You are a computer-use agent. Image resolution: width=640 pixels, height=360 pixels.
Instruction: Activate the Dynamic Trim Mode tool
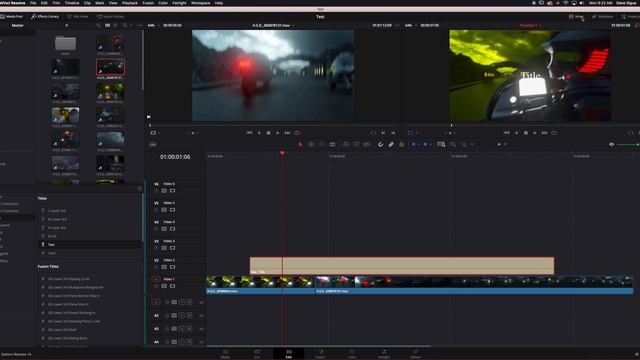point(322,144)
